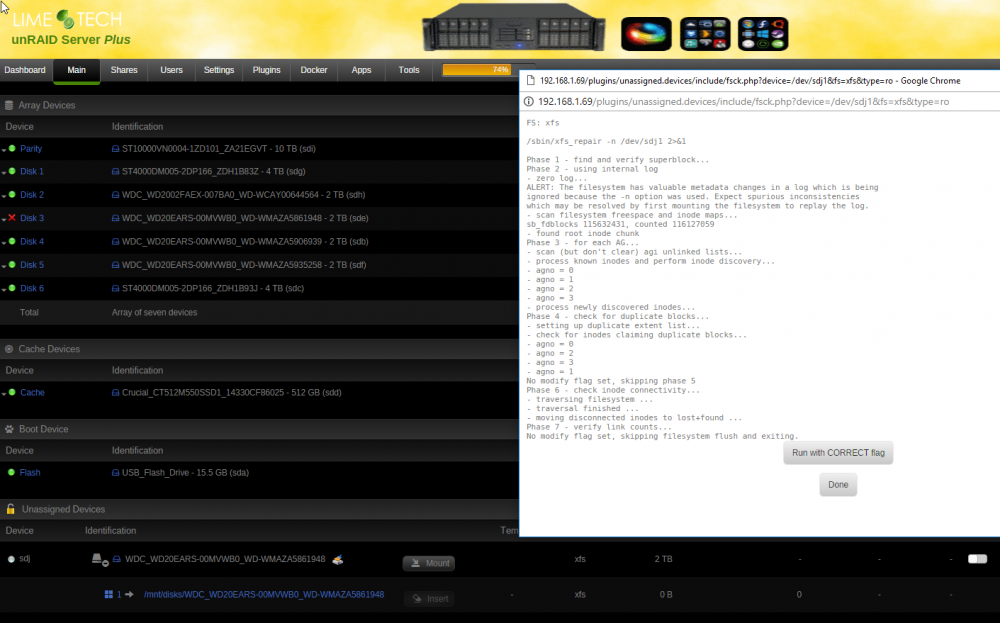Go to the Settings tab
Image resolution: width=1000 pixels, height=623 pixels.
tap(219, 70)
